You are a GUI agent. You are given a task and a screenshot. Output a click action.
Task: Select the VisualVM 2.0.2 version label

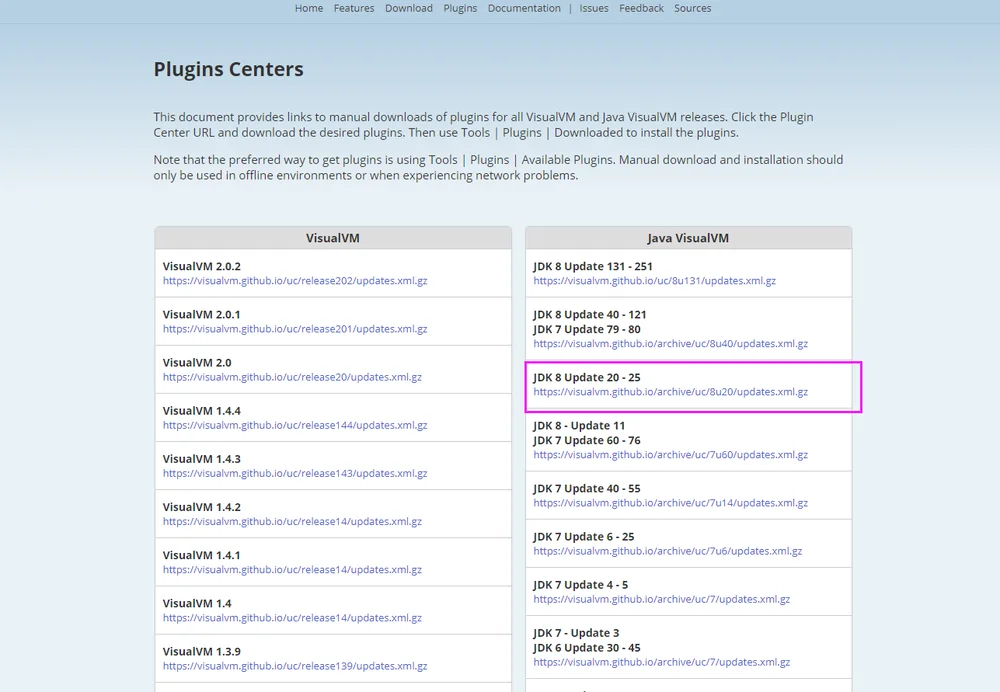coord(202,266)
